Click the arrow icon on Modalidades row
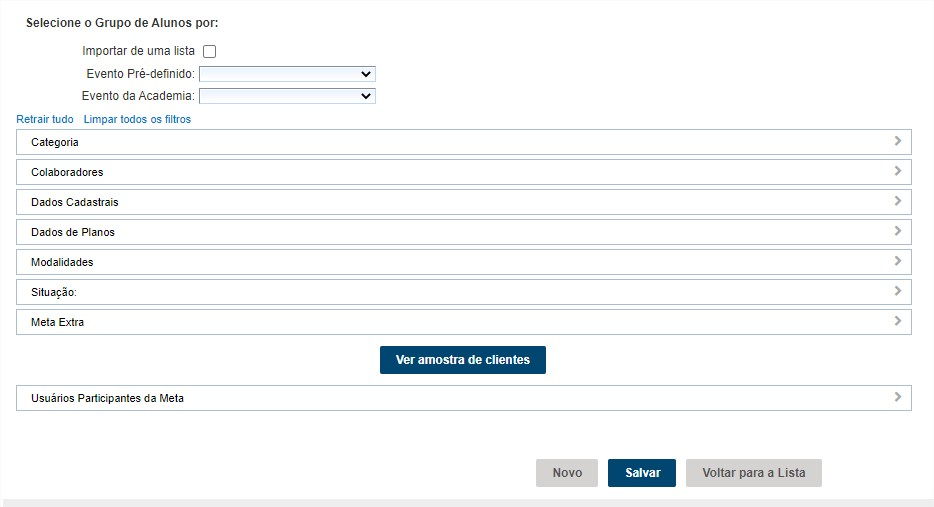Image resolution: width=934 pixels, height=507 pixels. point(898,262)
